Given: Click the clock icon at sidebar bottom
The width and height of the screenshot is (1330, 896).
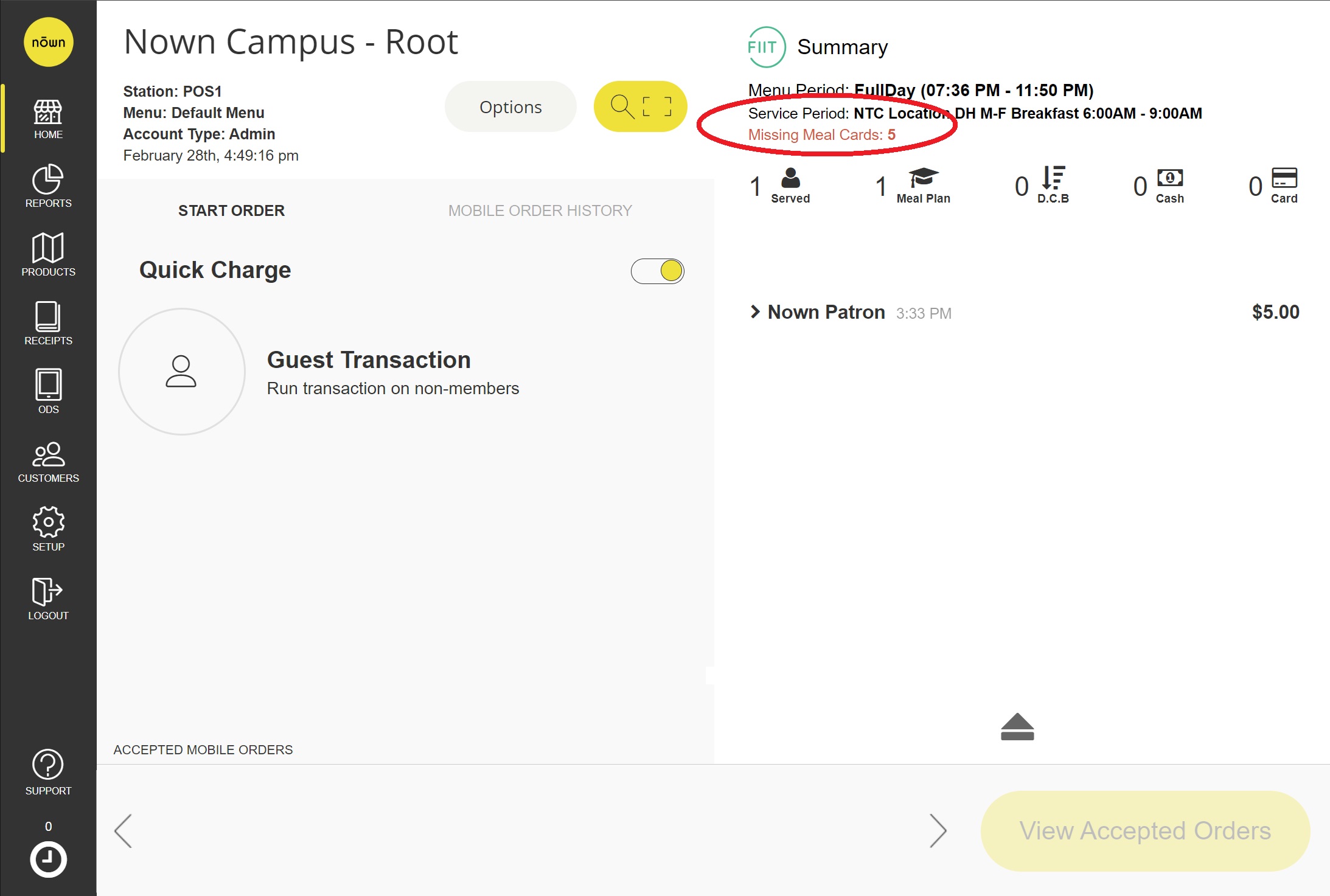Looking at the screenshot, I should click(48, 860).
